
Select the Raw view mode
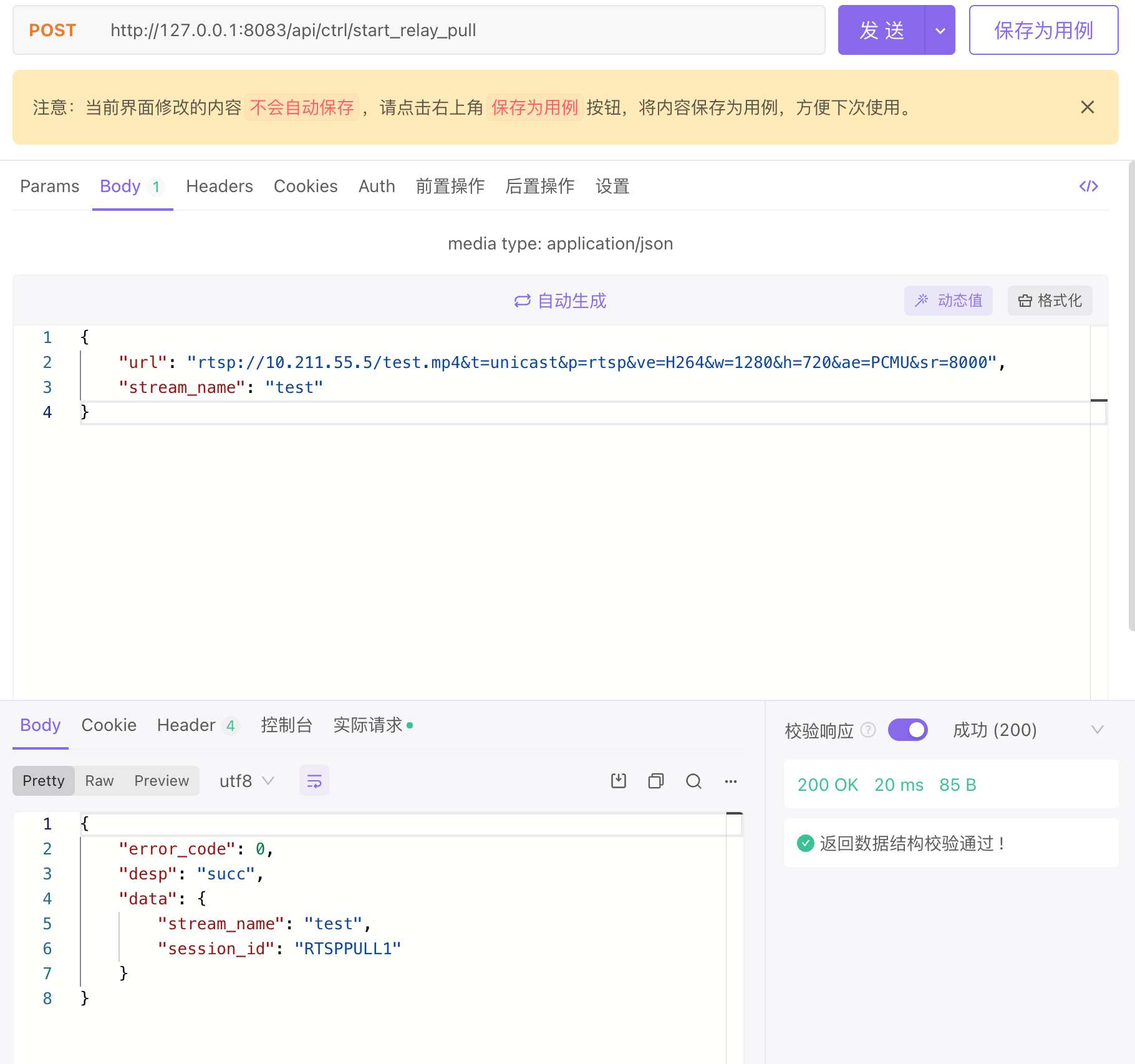point(99,781)
